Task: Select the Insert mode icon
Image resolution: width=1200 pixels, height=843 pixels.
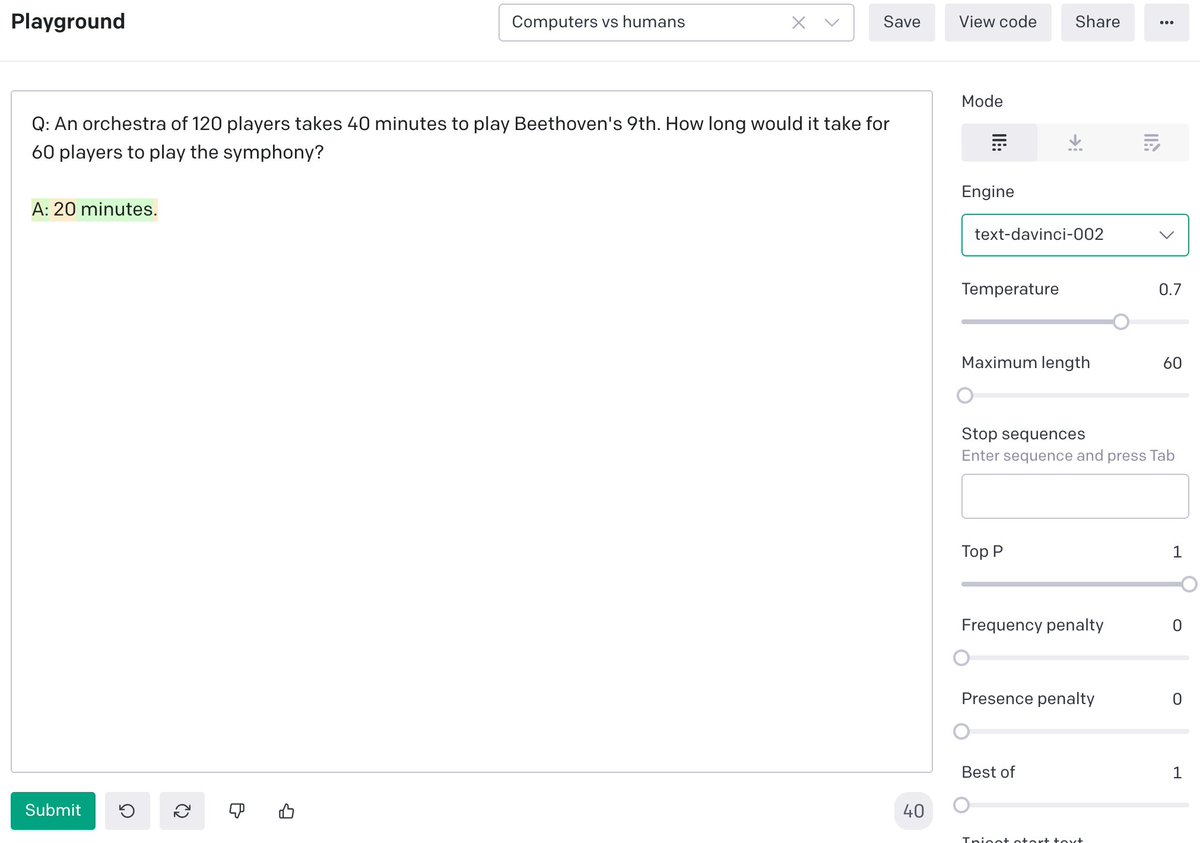Action: pos(1075,143)
